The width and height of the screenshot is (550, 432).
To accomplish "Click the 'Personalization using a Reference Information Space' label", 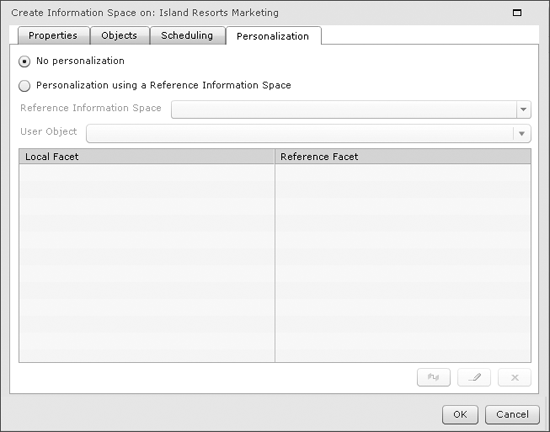I will click(x=163, y=85).
